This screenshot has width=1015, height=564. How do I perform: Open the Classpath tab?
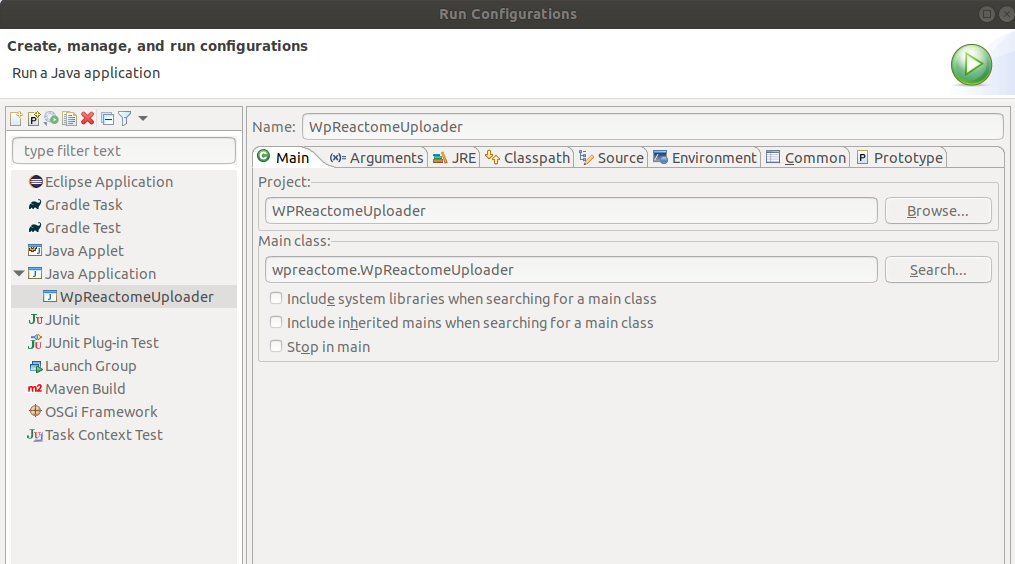(x=528, y=157)
